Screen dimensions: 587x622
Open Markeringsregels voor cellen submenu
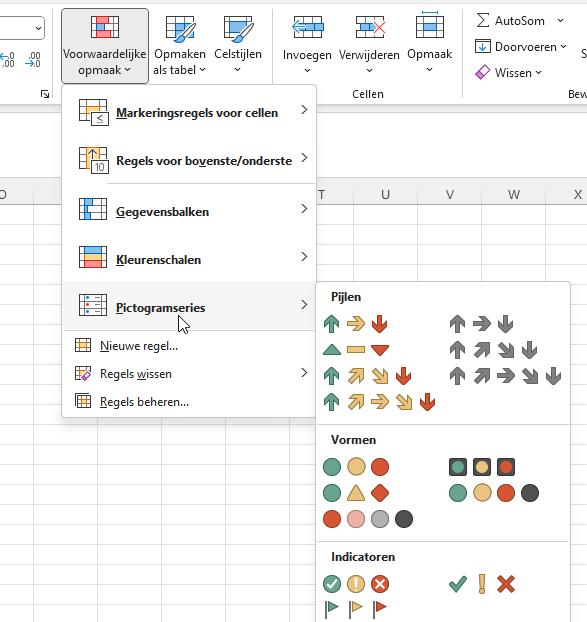pyautogui.click(x=189, y=113)
